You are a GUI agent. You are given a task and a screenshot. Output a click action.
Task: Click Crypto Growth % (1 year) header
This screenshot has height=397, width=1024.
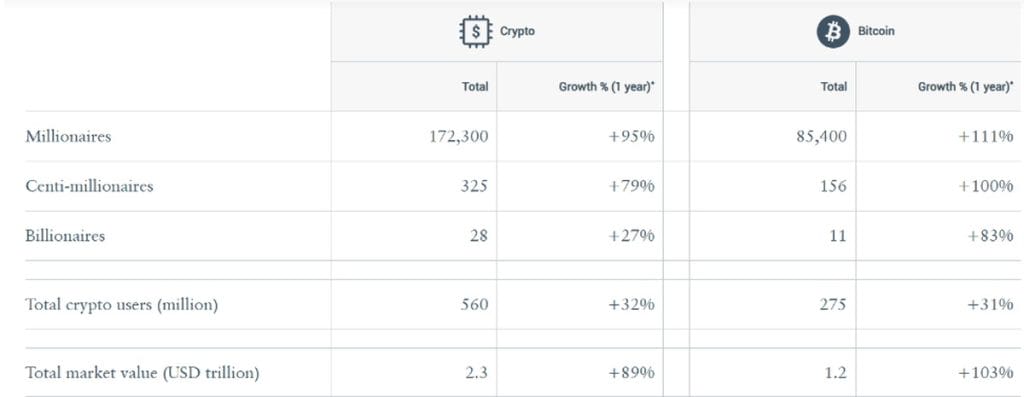click(606, 86)
